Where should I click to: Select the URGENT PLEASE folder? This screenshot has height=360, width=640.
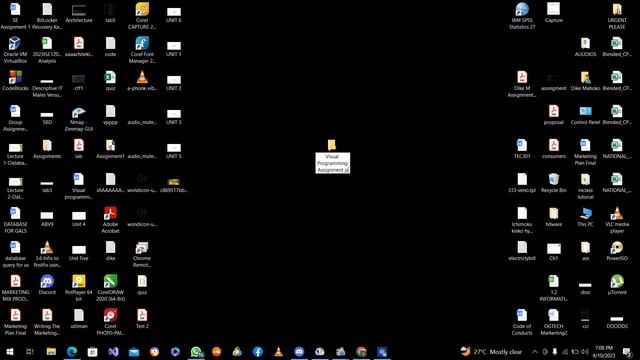click(x=617, y=16)
